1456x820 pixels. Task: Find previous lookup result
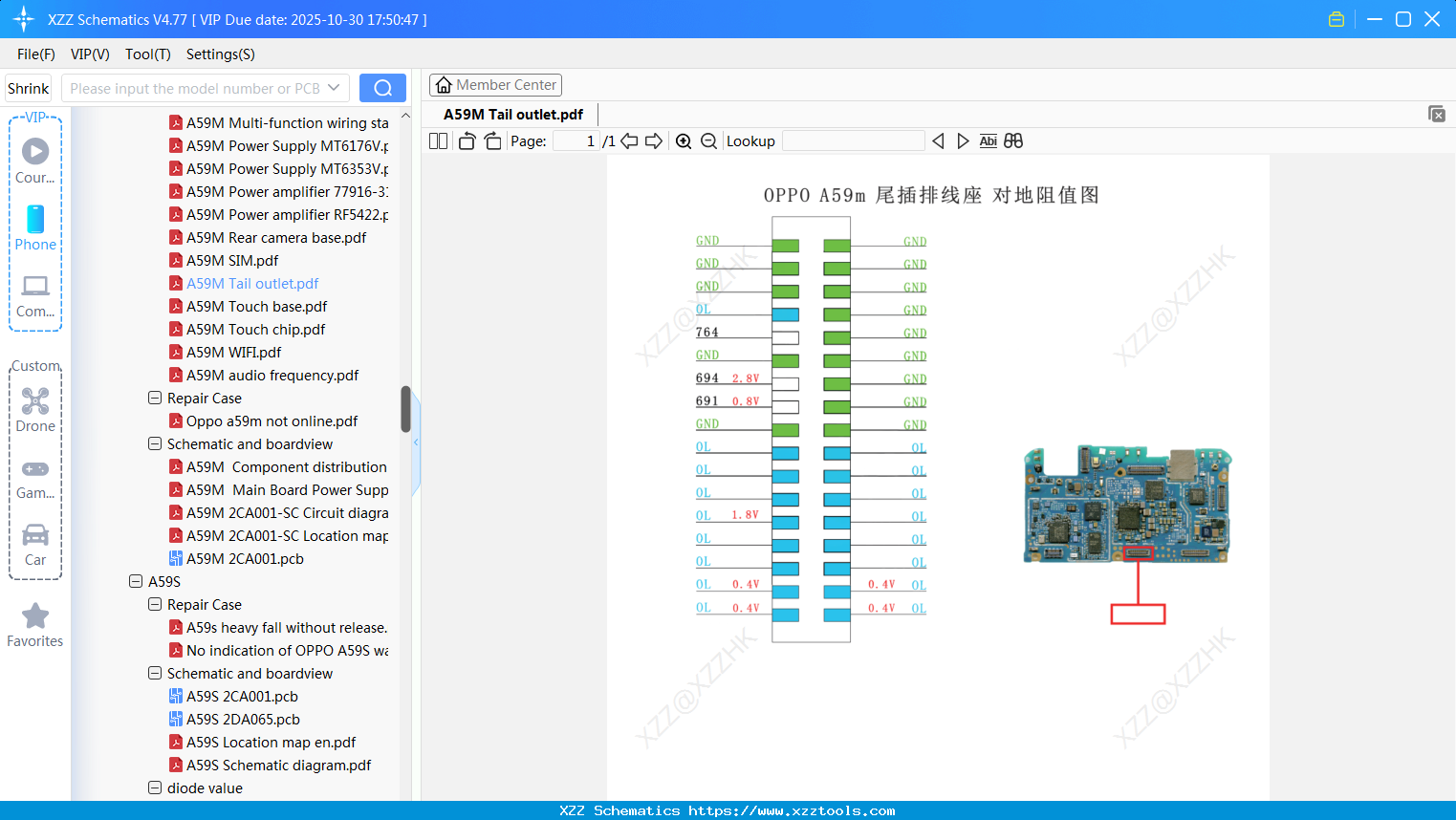tap(938, 141)
